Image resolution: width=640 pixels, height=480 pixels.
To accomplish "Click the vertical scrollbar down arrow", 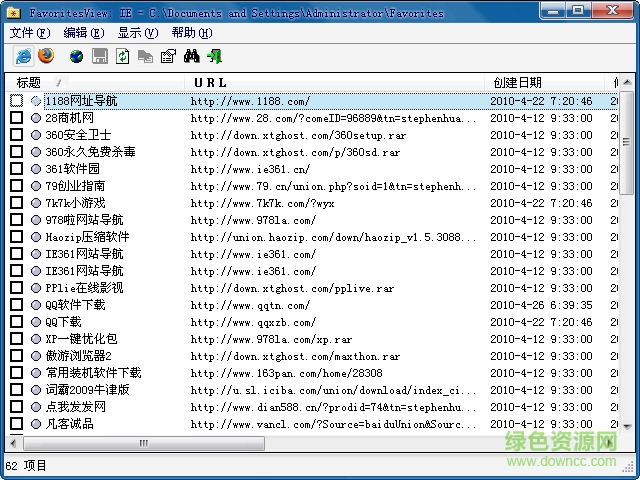I will click(627, 427).
